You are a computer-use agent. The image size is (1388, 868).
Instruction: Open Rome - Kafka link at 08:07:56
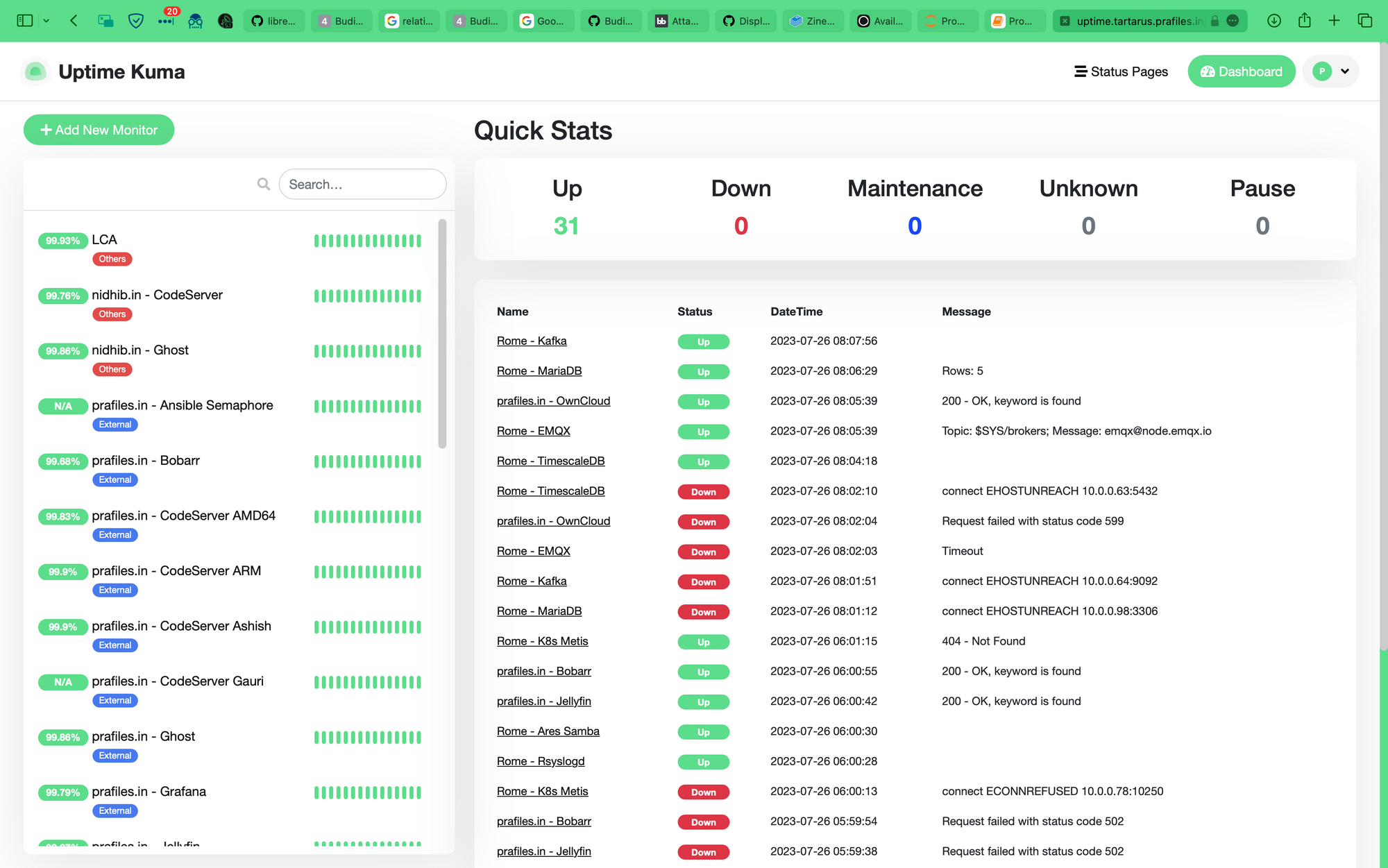pyautogui.click(x=532, y=341)
